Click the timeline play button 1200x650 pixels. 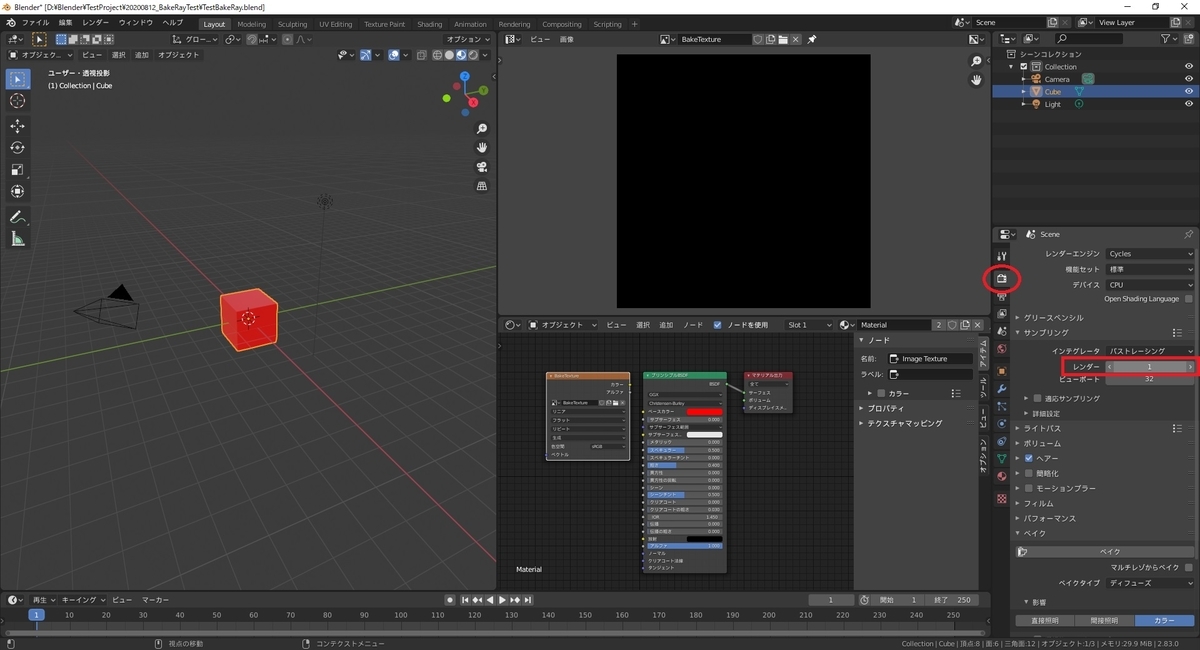click(x=502, y=600)
